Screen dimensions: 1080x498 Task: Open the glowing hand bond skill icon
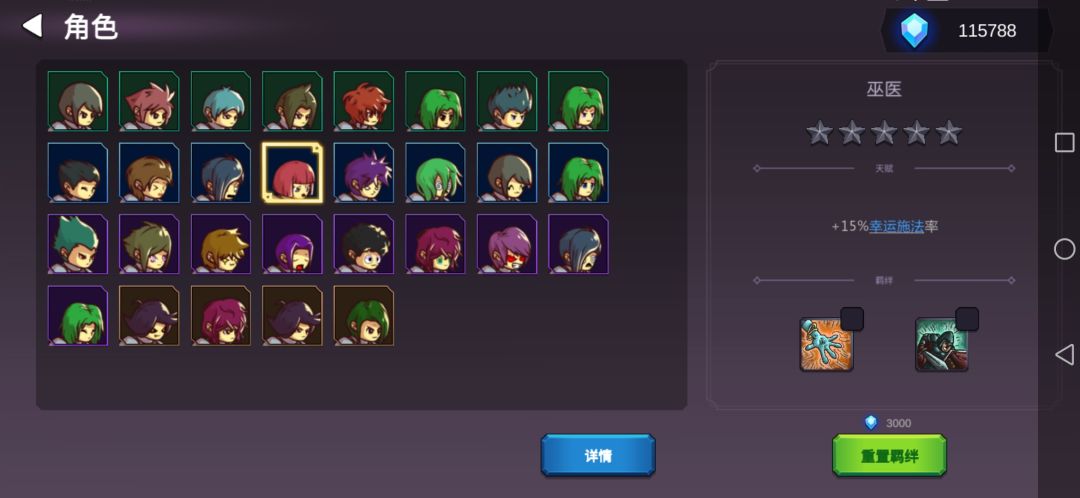point(827,344)
